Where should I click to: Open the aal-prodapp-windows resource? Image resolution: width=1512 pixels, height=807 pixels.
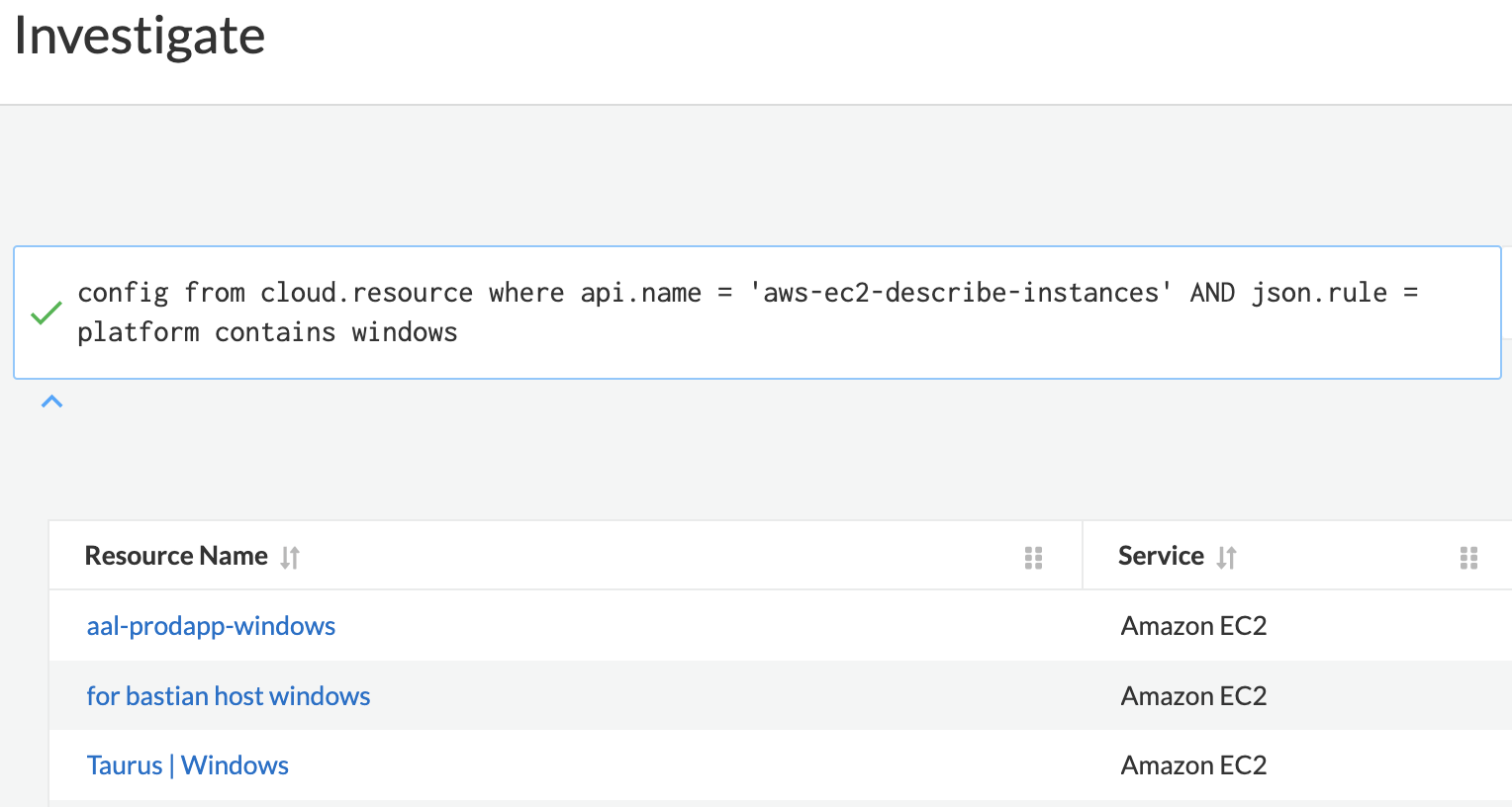coord(211,626)
